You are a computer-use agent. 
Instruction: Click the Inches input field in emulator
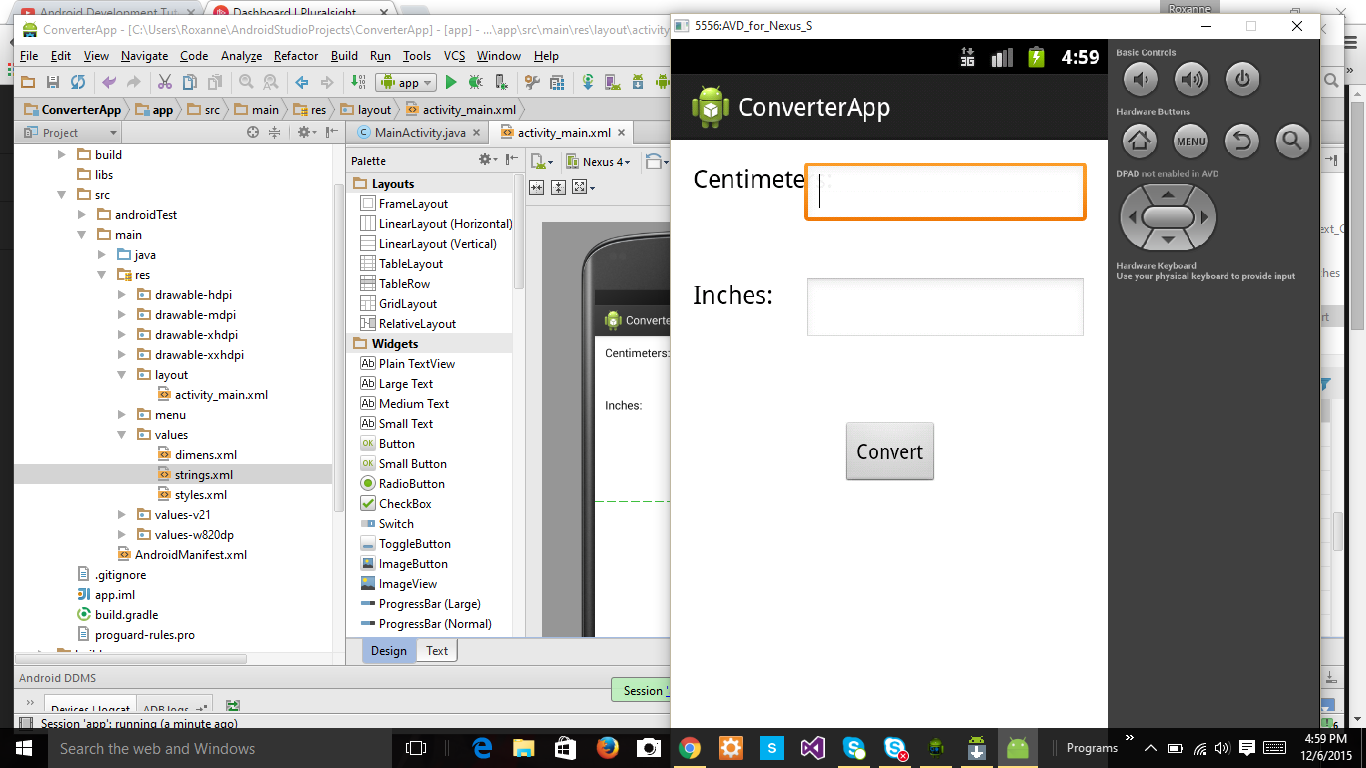945,306
